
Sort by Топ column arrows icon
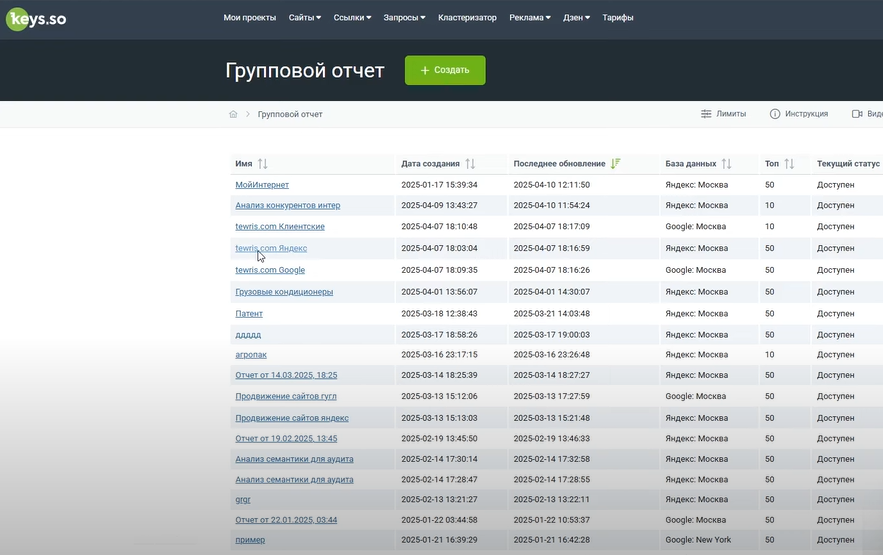pyautogui.click(x=789, y=163)
